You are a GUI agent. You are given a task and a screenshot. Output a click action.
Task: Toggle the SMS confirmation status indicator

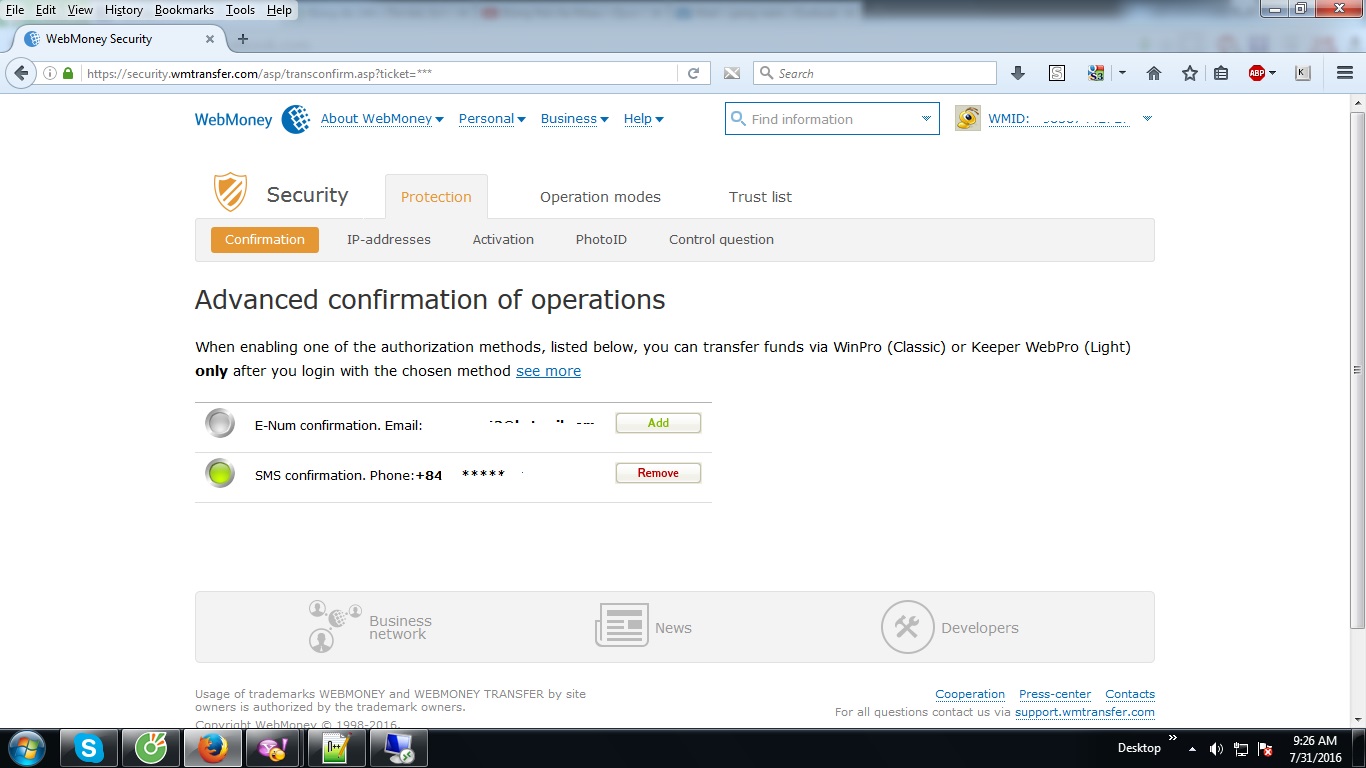coord(220,473)
